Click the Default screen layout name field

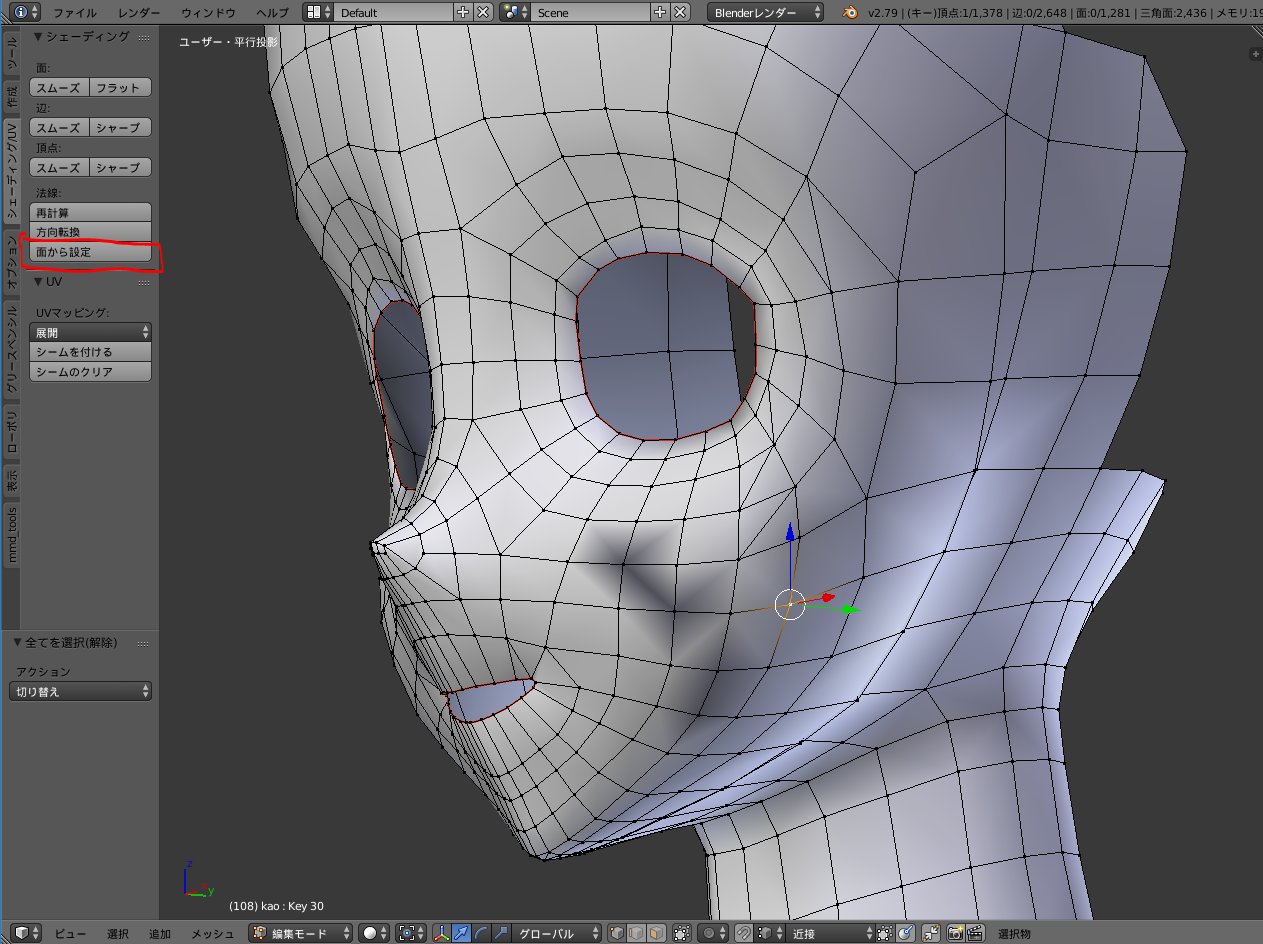pos(393,12)
